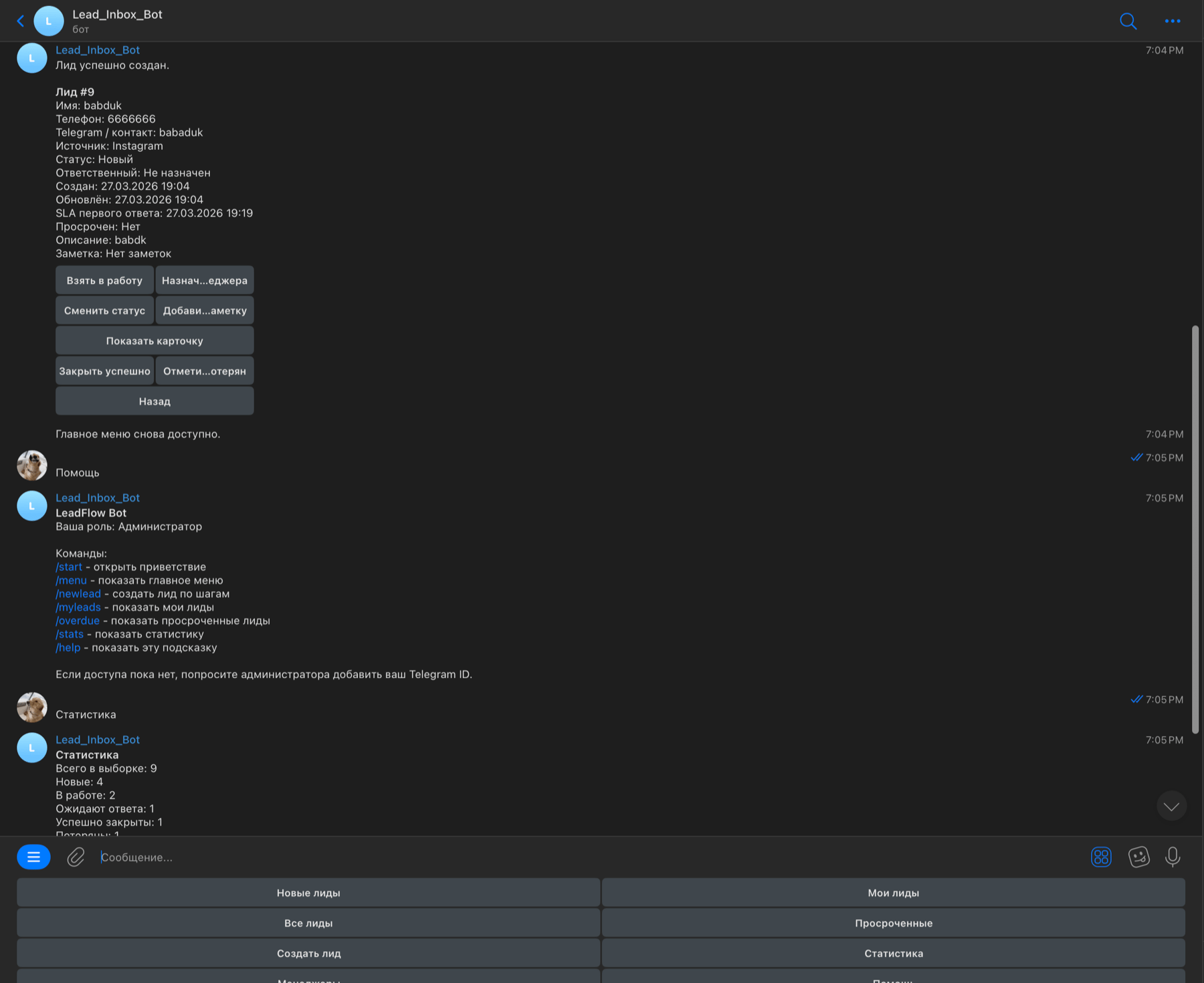Select Создать лид keyboard button
The width and height of the screenshot is (1204, 983).
pyautogui.click(x=308, y=953)
